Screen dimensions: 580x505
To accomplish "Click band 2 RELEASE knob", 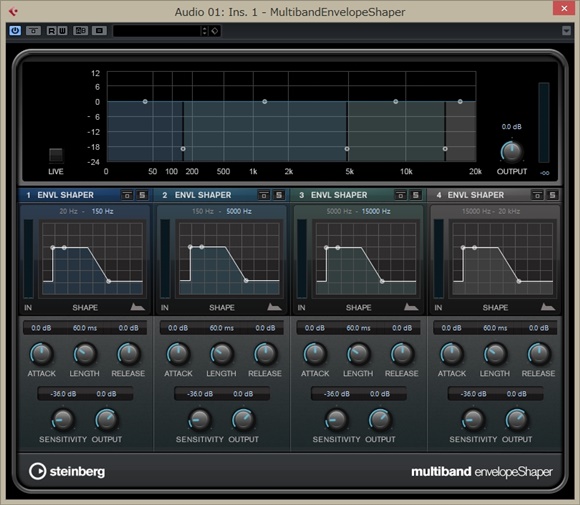I will (265, 354).
